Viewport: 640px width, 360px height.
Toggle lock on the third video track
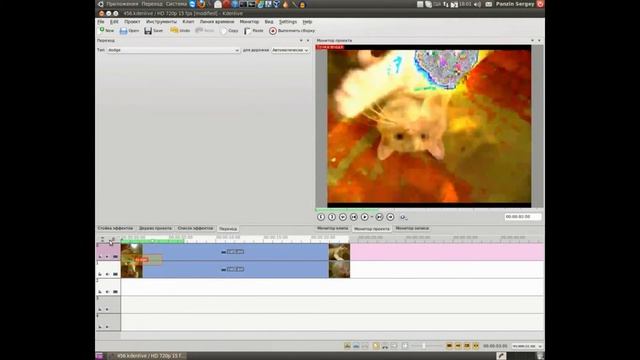(100, 292)
